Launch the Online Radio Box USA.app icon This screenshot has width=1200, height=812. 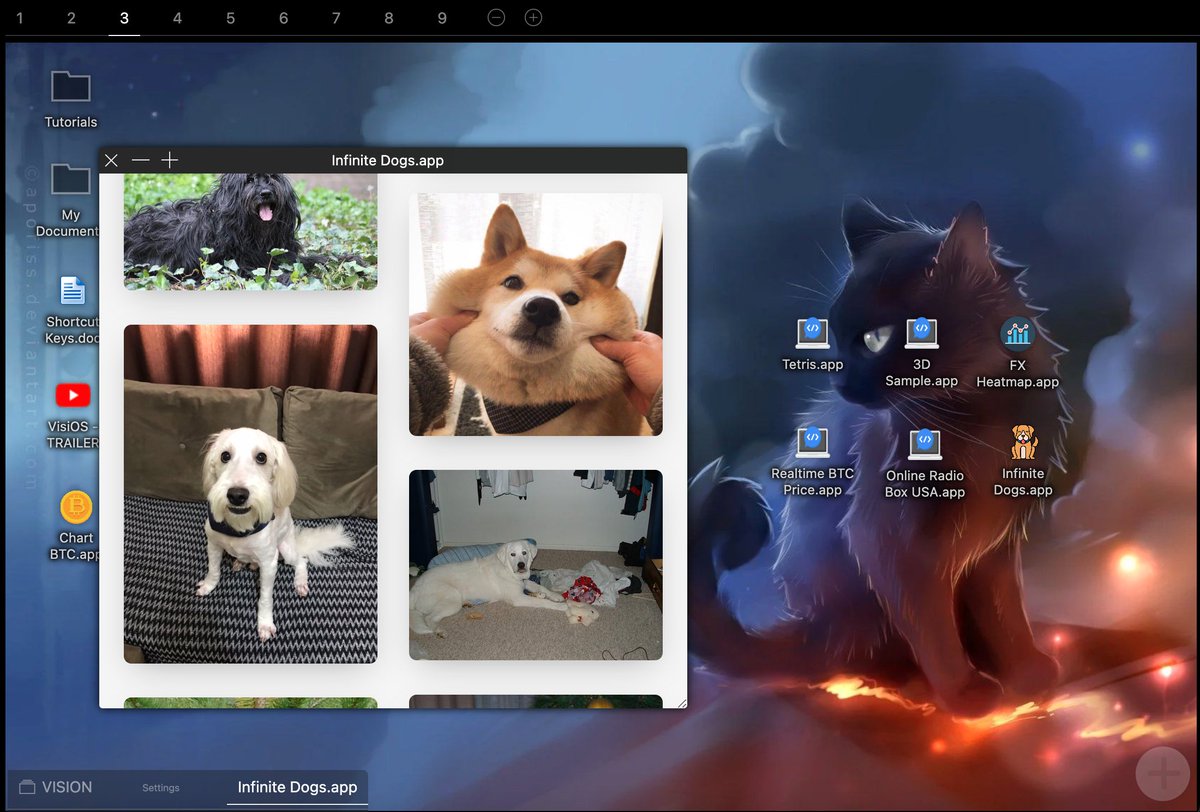[925, 445]
